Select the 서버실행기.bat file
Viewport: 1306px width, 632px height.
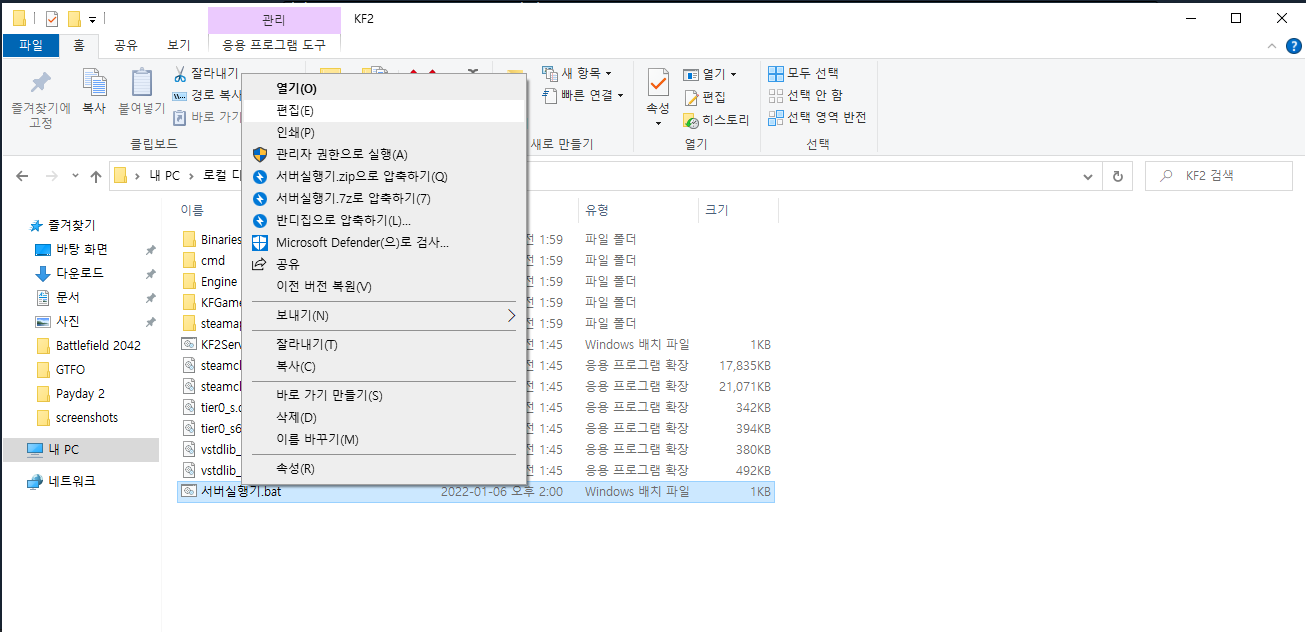tap(475, 491)
